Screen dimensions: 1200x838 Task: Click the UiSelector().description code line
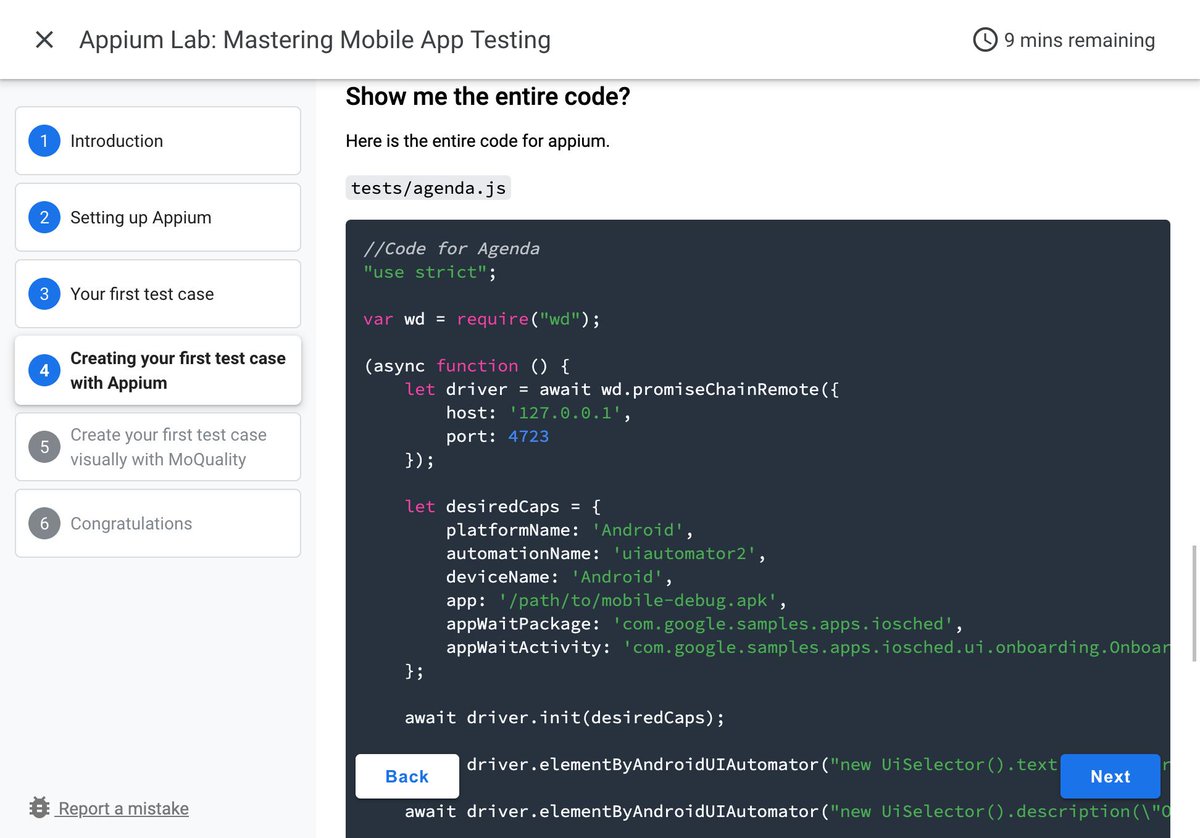[x=786, y=811]
